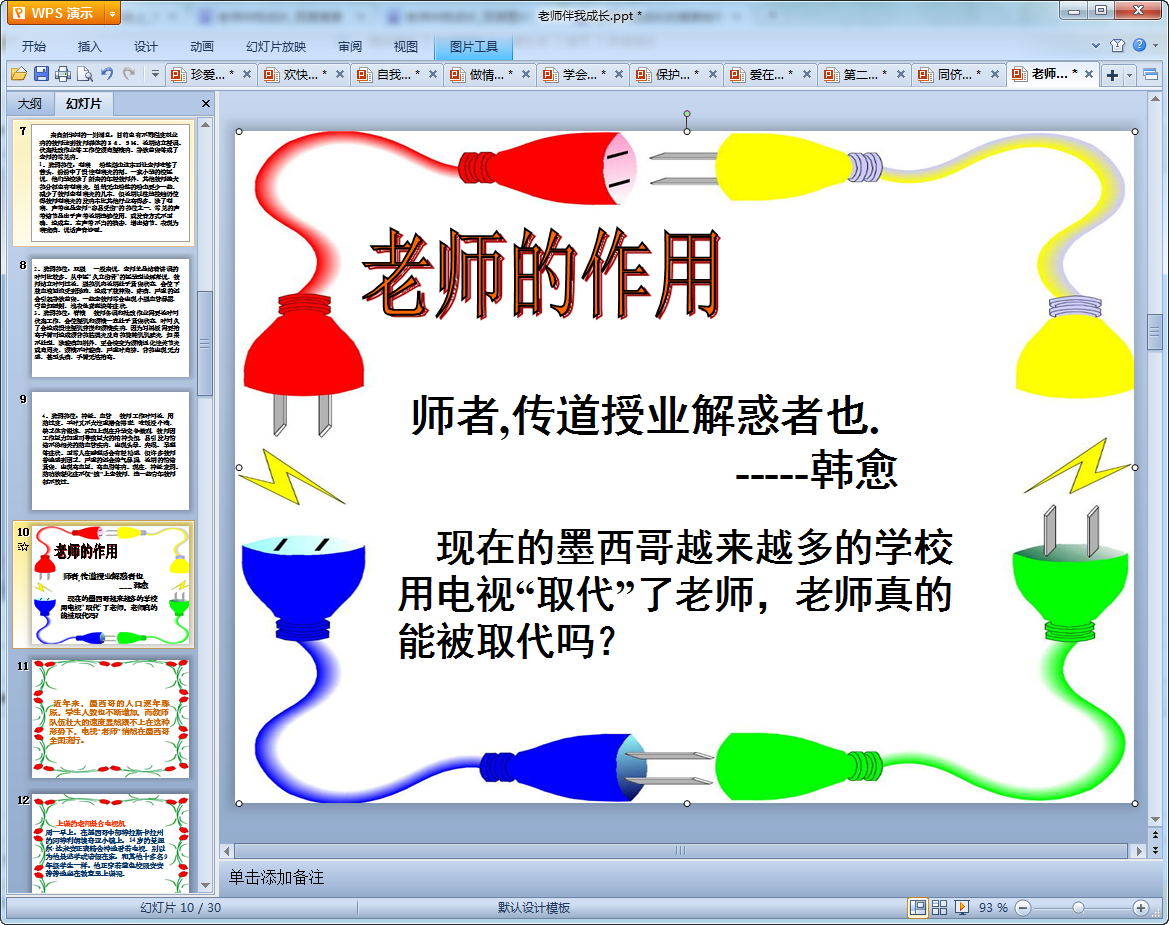Viewport: 1169px width, 925px height.
Task: Switch to the 爱在... document tab
Action: 770,74
